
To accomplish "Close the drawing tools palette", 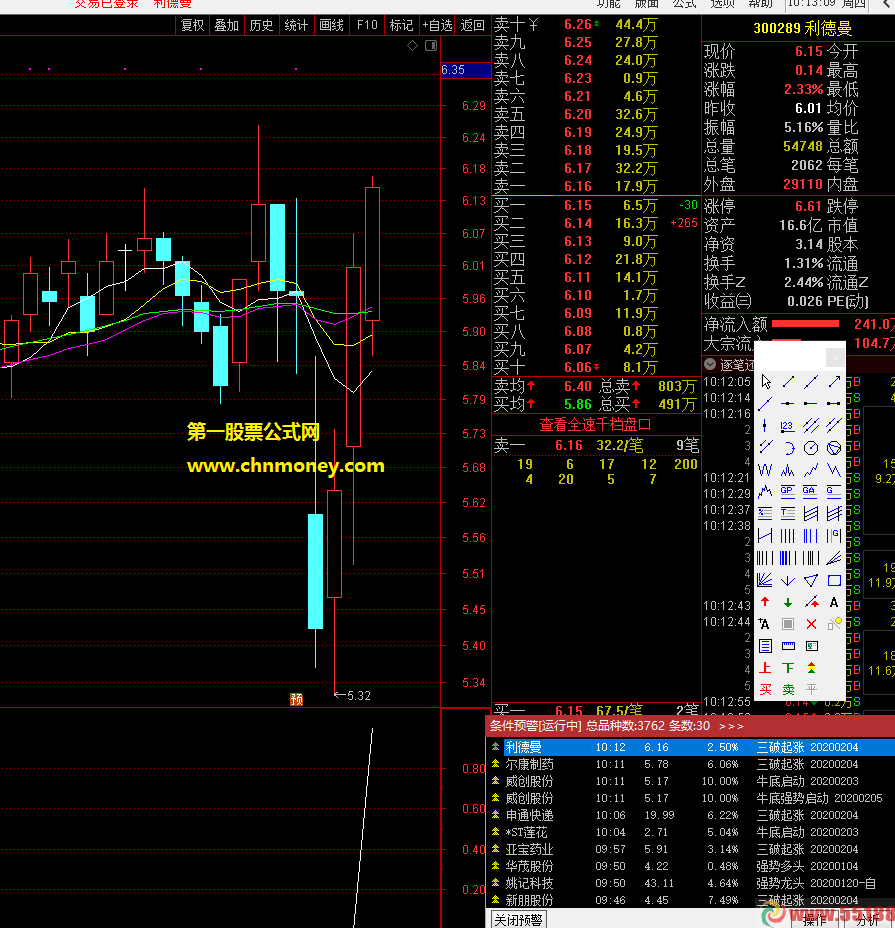I will coord(835,357).
